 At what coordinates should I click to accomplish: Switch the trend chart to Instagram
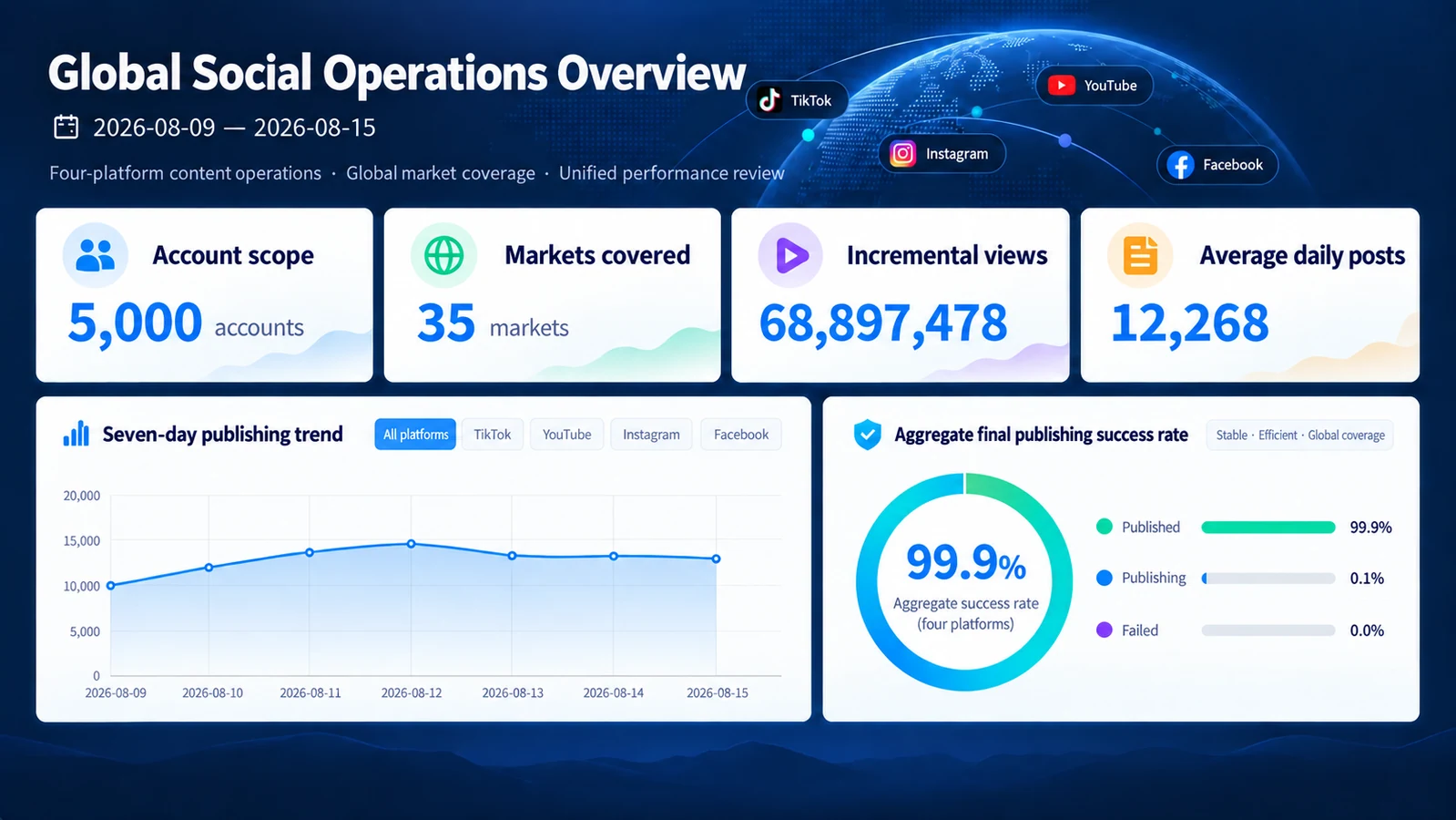pos(651,435)
